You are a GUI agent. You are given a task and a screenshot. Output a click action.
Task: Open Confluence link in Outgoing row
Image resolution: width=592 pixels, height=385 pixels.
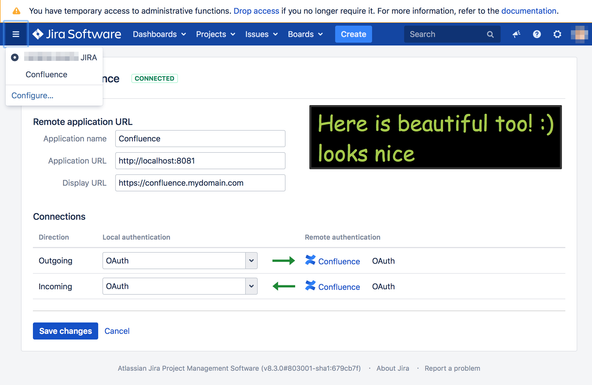[339, 261]
